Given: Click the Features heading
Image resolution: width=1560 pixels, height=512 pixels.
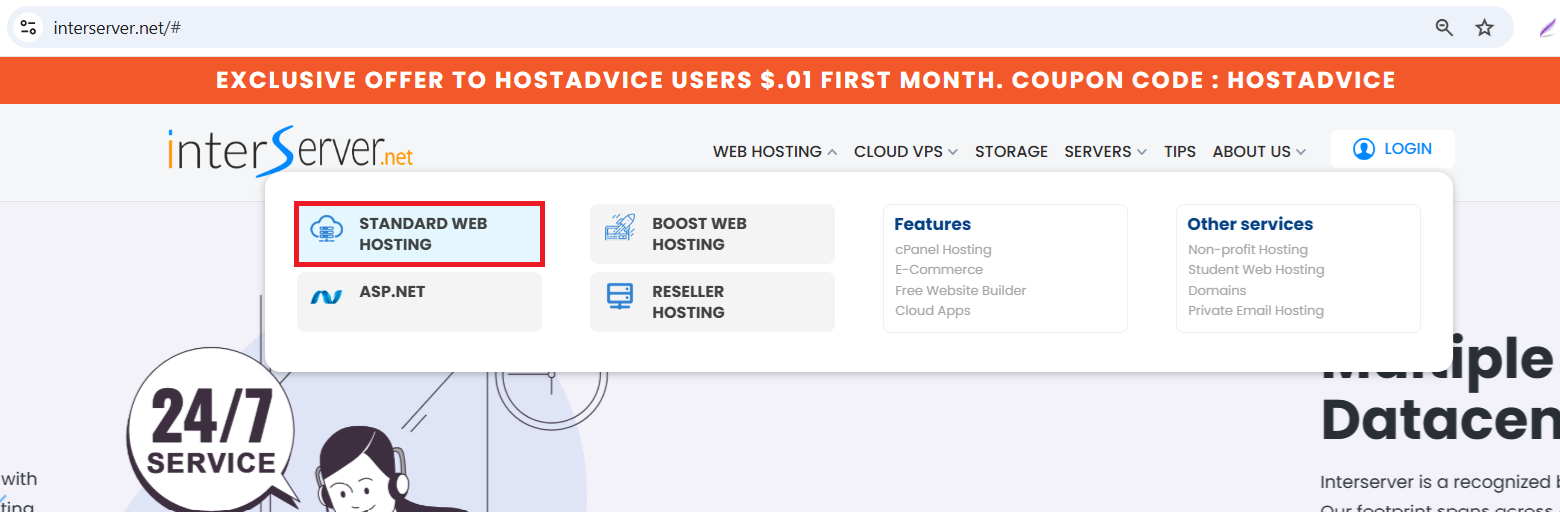Looking at the screenshot, I should [933, 224].
